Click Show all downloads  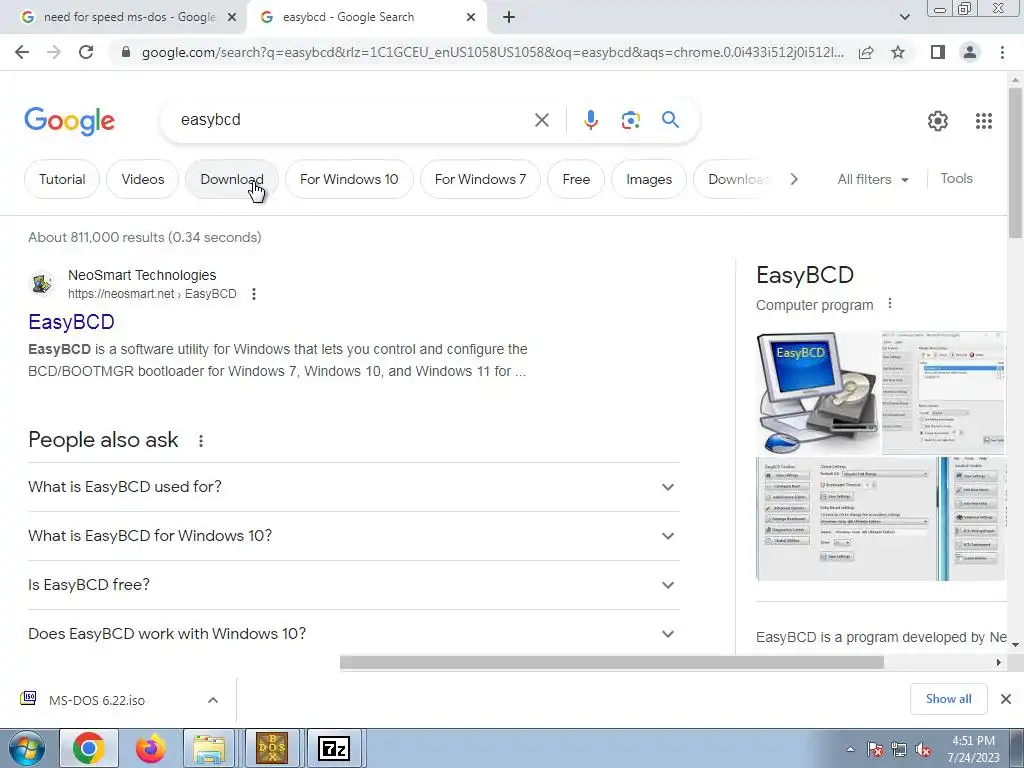coord(948,699)
